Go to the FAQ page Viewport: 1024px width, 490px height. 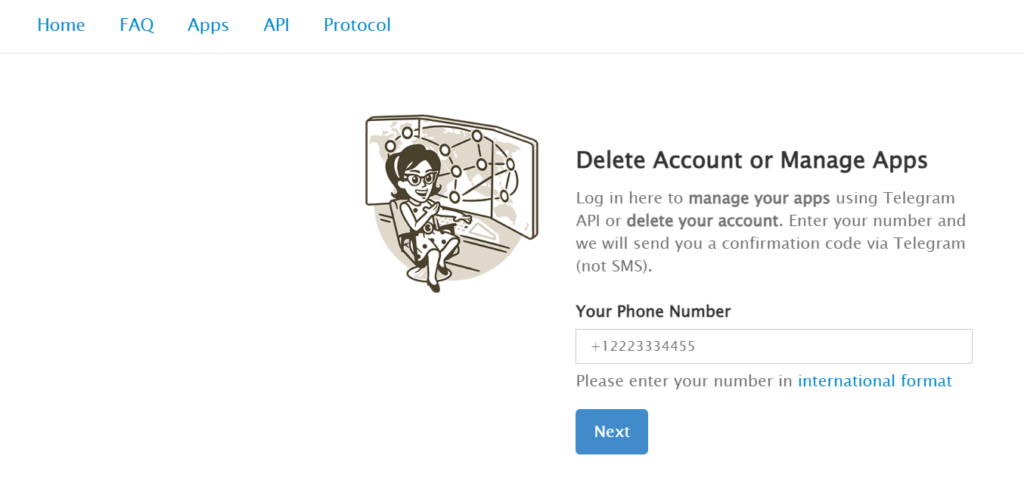(136, 25)
